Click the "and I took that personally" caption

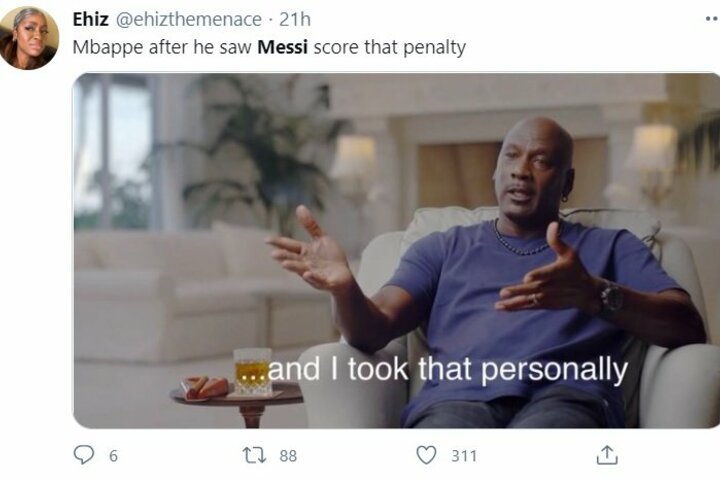point(434,369)
